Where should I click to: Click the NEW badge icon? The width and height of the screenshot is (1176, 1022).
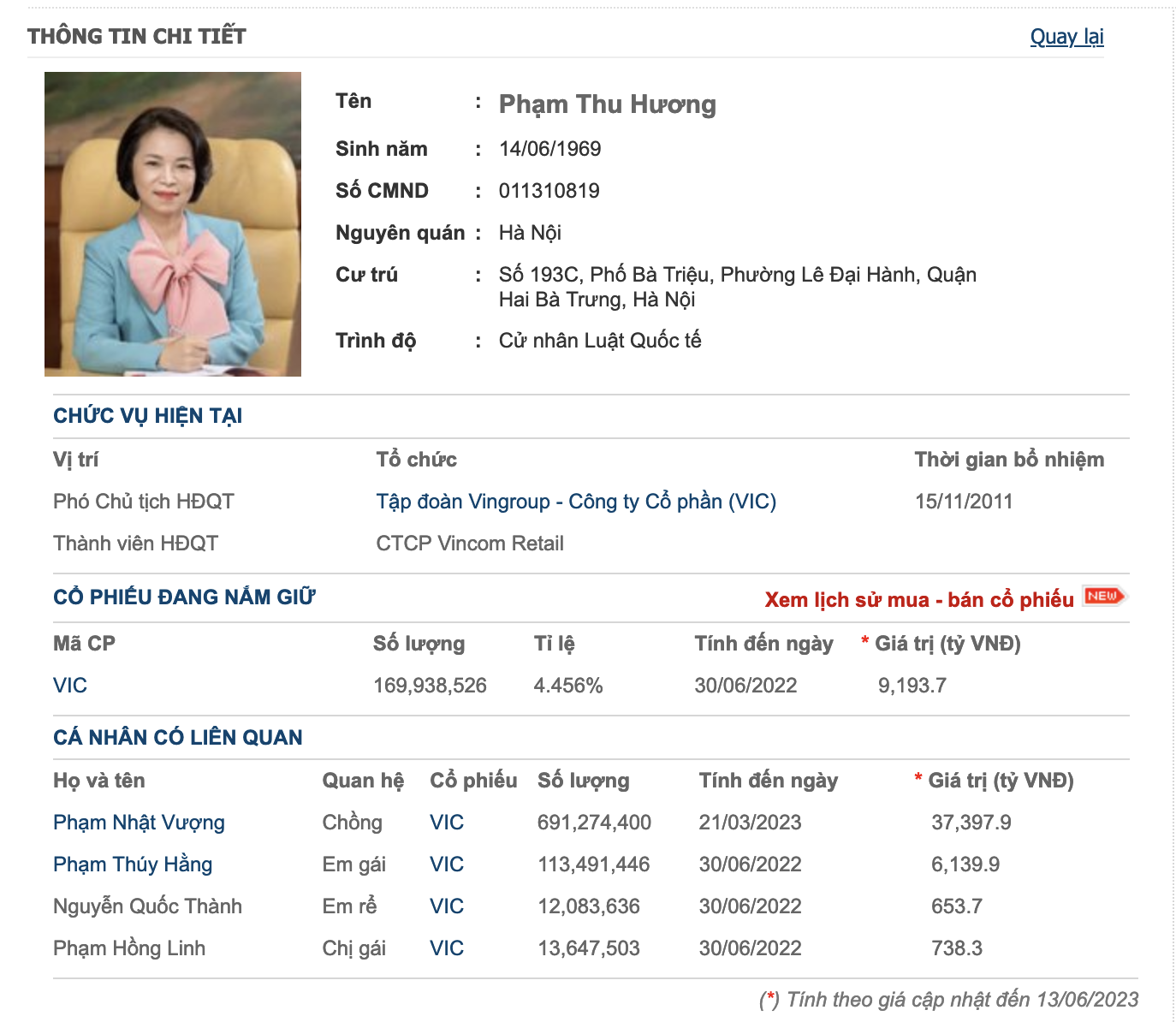(x=1104, y=597)
